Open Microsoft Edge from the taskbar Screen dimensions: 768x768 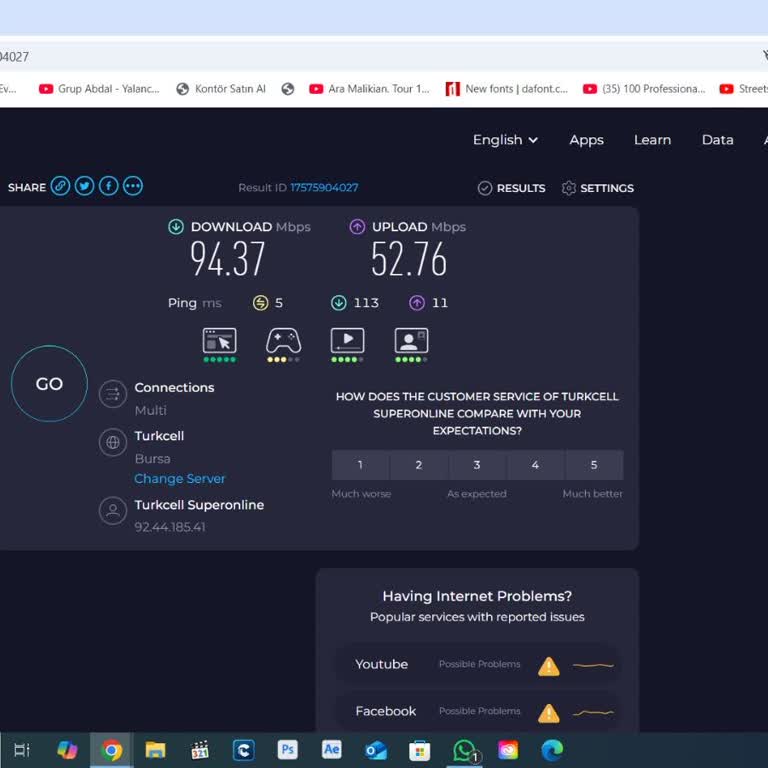coord(552,750)
